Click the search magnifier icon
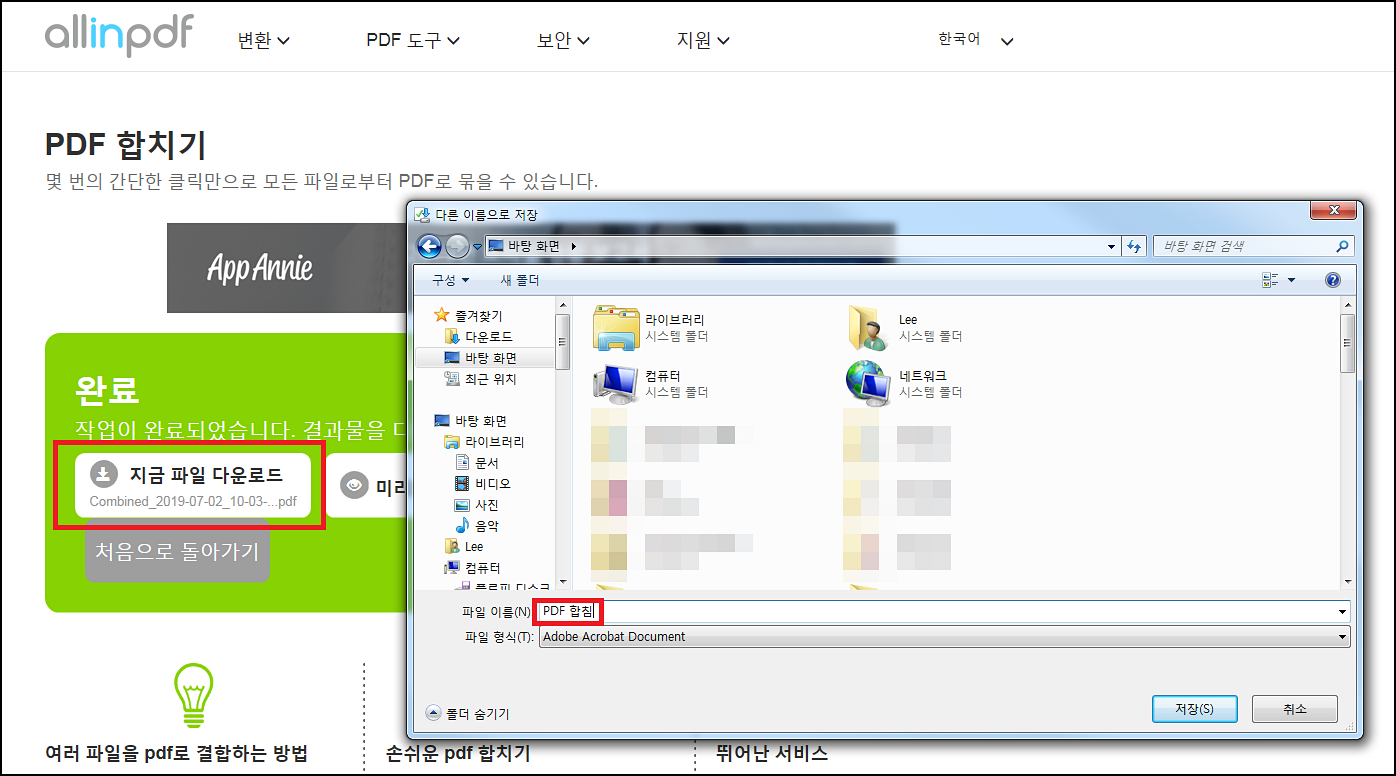Image resolution: width=1396 pixels, height=776 pixels. (1343, 246)
